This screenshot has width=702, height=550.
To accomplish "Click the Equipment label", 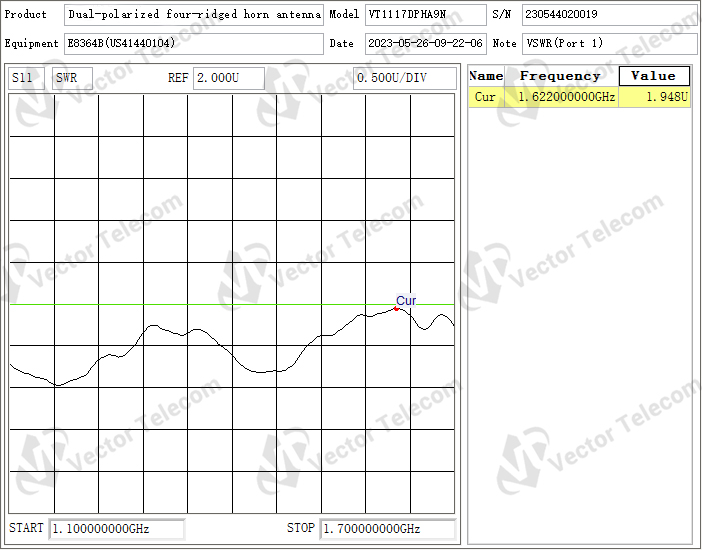I will coord(31,44).
